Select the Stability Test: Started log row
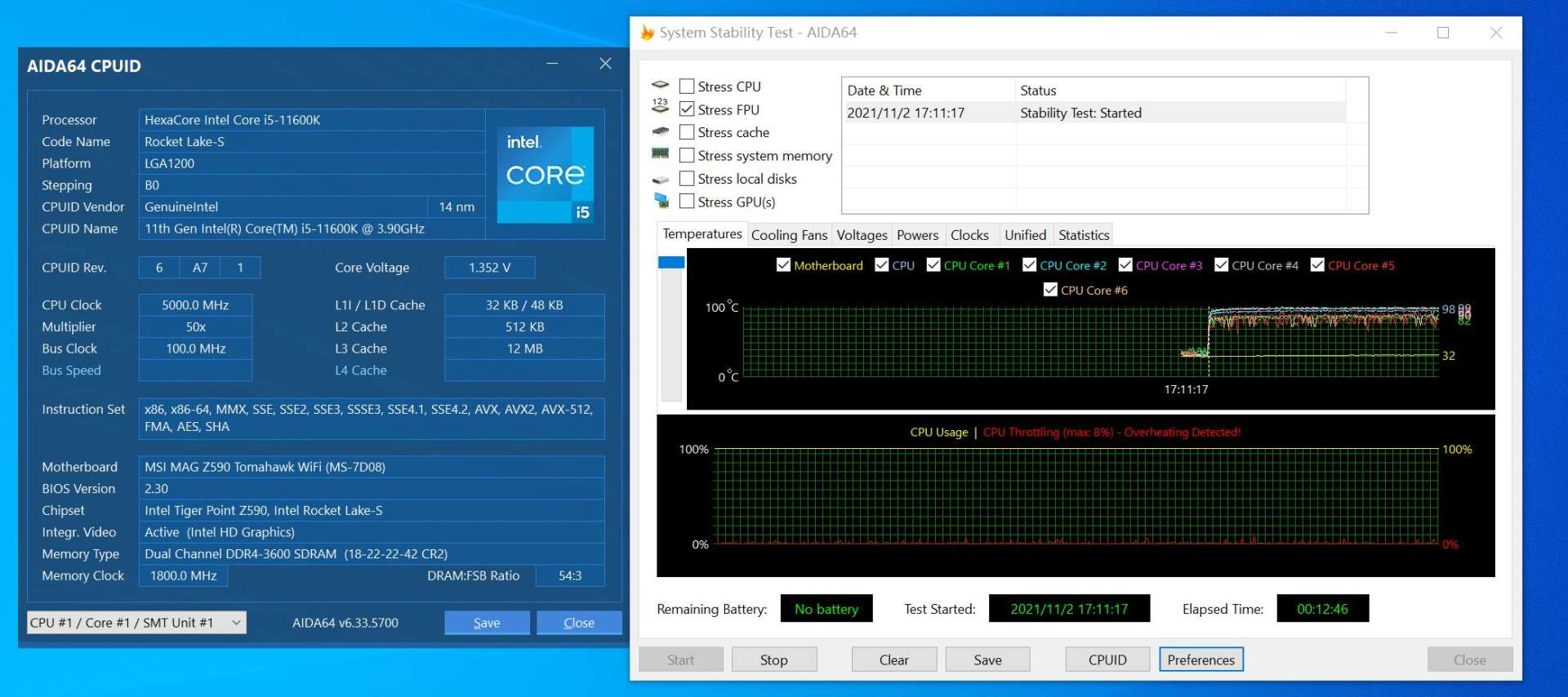Image resolution: width=1568 pixels, height=697 pixels. pos(1094,113)
